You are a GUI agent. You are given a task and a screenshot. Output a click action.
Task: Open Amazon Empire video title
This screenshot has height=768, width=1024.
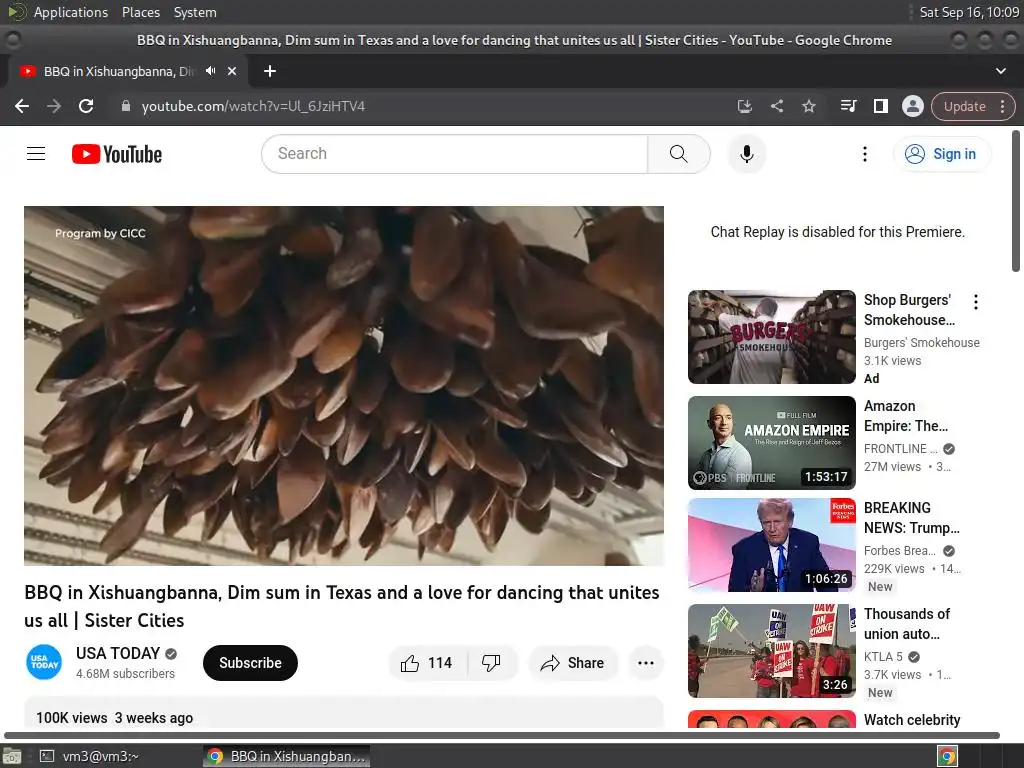tap(906, 416)
